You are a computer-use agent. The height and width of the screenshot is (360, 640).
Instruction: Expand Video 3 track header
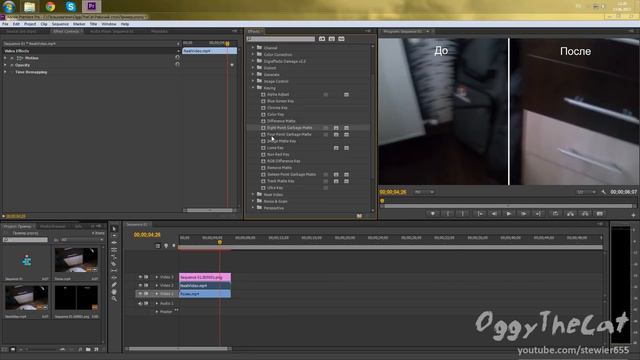pyautogui.click(x=157, y=277)
